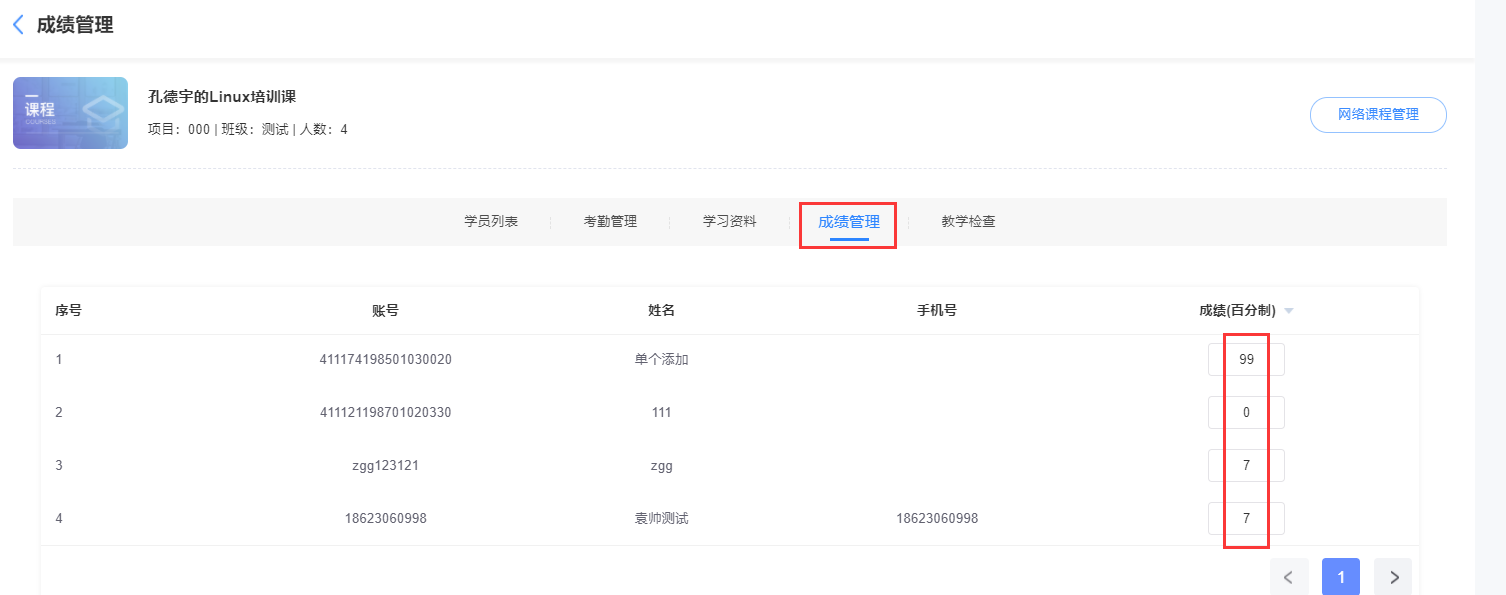The height and width of the screenshot is (595, 1506).
Task: Edit score input for 袁帅测试
Action: coord(1246,518)
